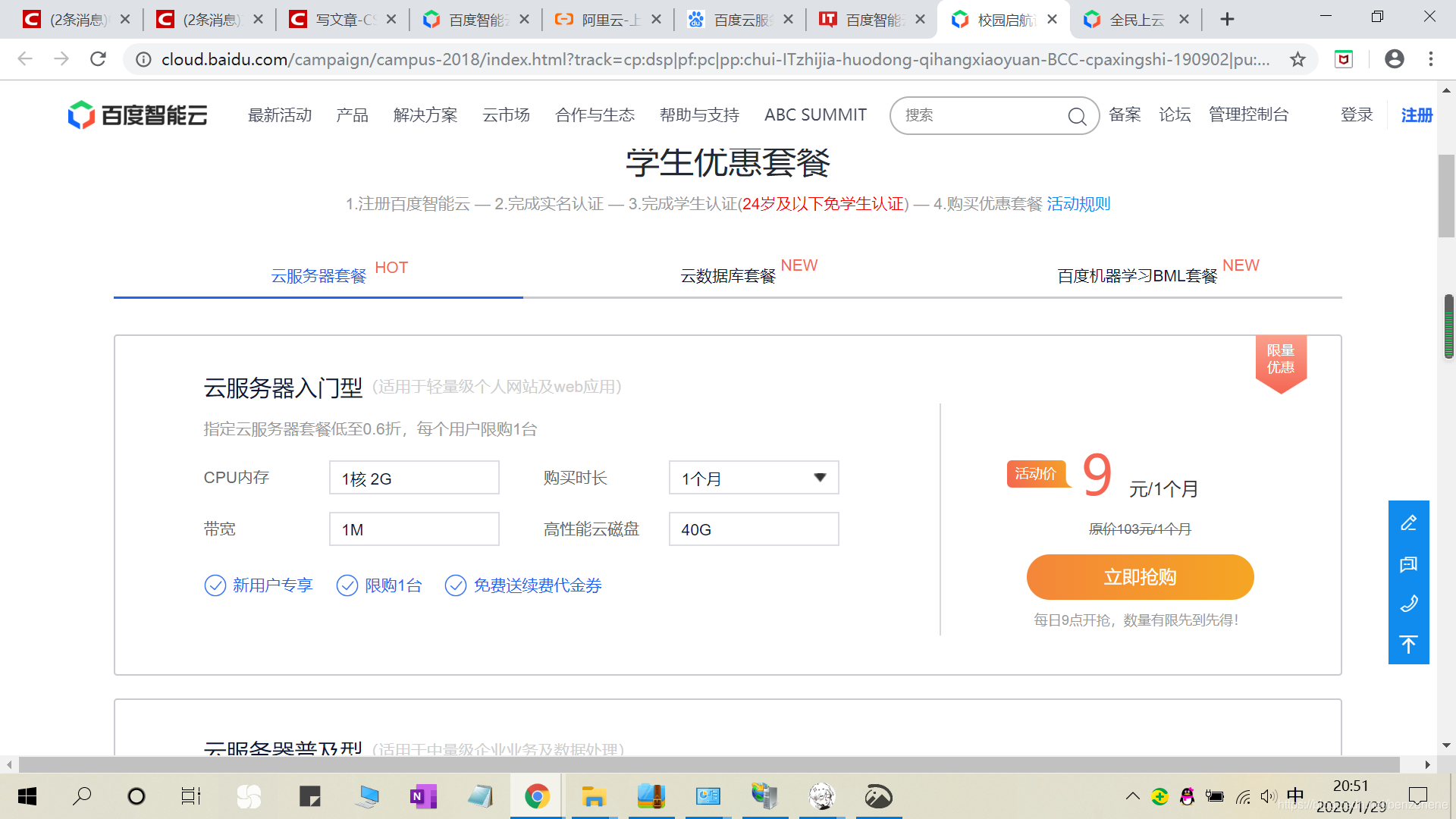Open Windows Start menu
This screenshot has height=819, width=1456.
pyautogui.click(x=27, y=796)
